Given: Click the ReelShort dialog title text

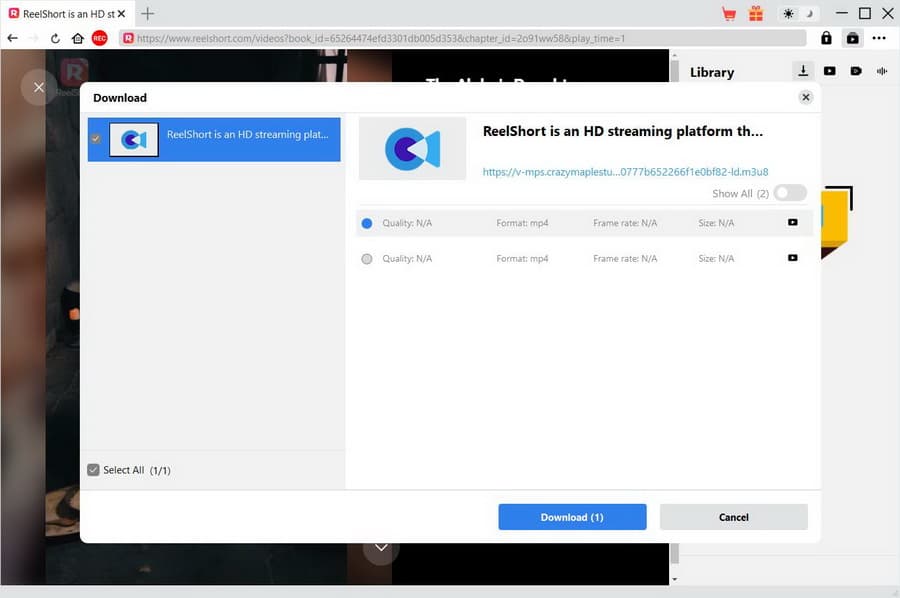Looking at the screenshot, I should [623, 131].
